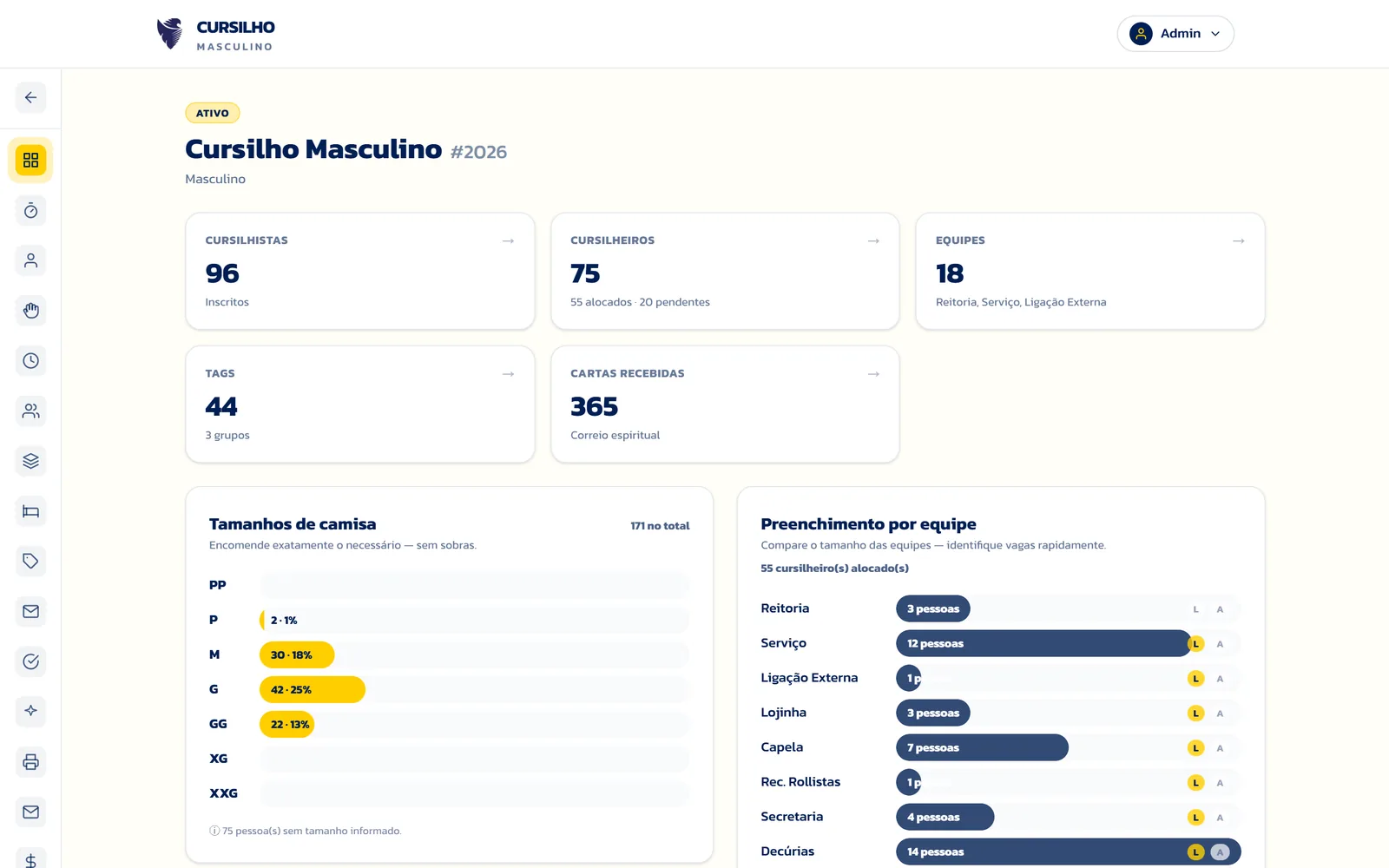
Task: Click the tag icon in the sidebar
Action: pyautogui.click(x=30, y=562)
